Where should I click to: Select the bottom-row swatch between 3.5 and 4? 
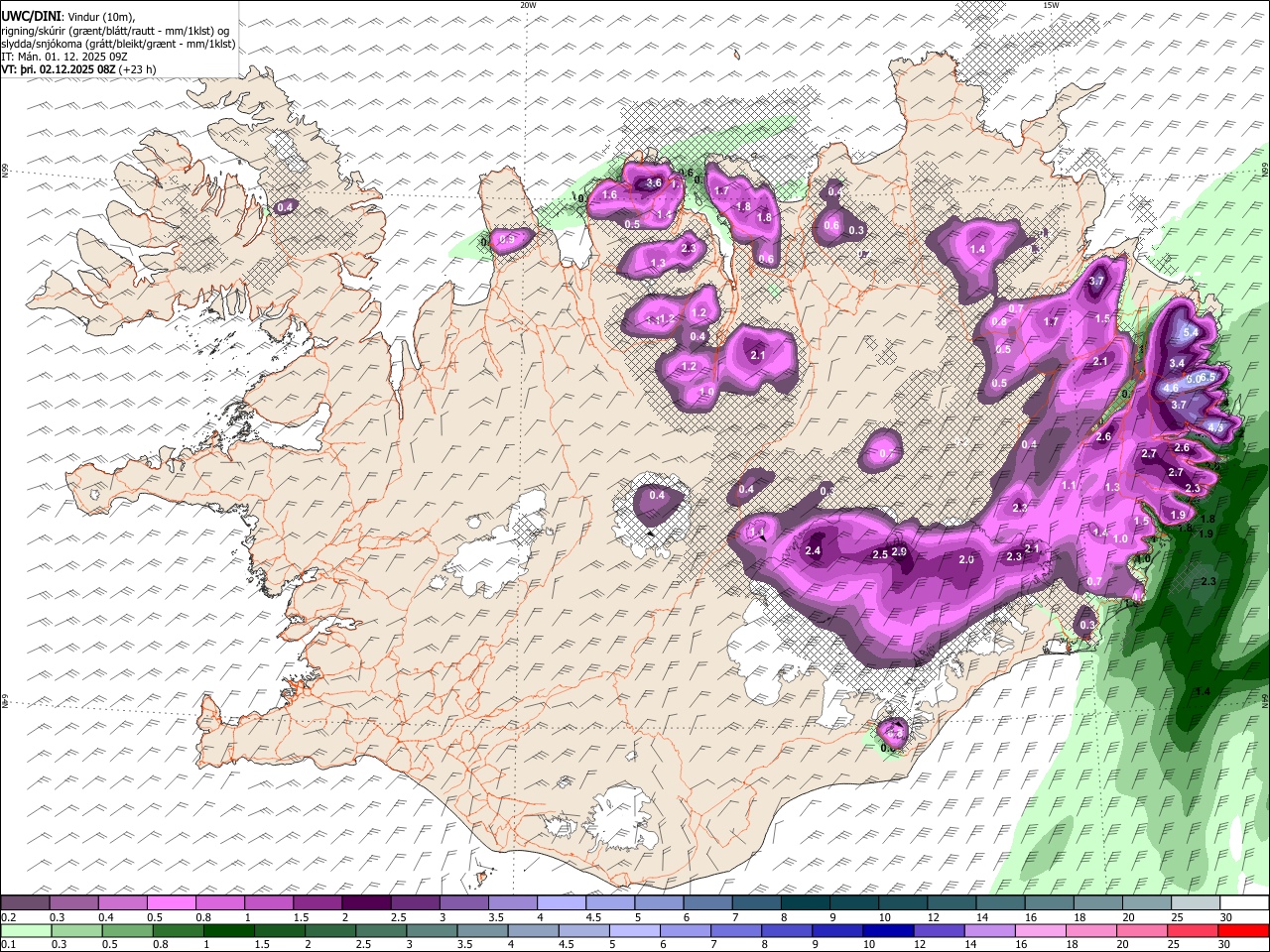(x=482, y=931)
